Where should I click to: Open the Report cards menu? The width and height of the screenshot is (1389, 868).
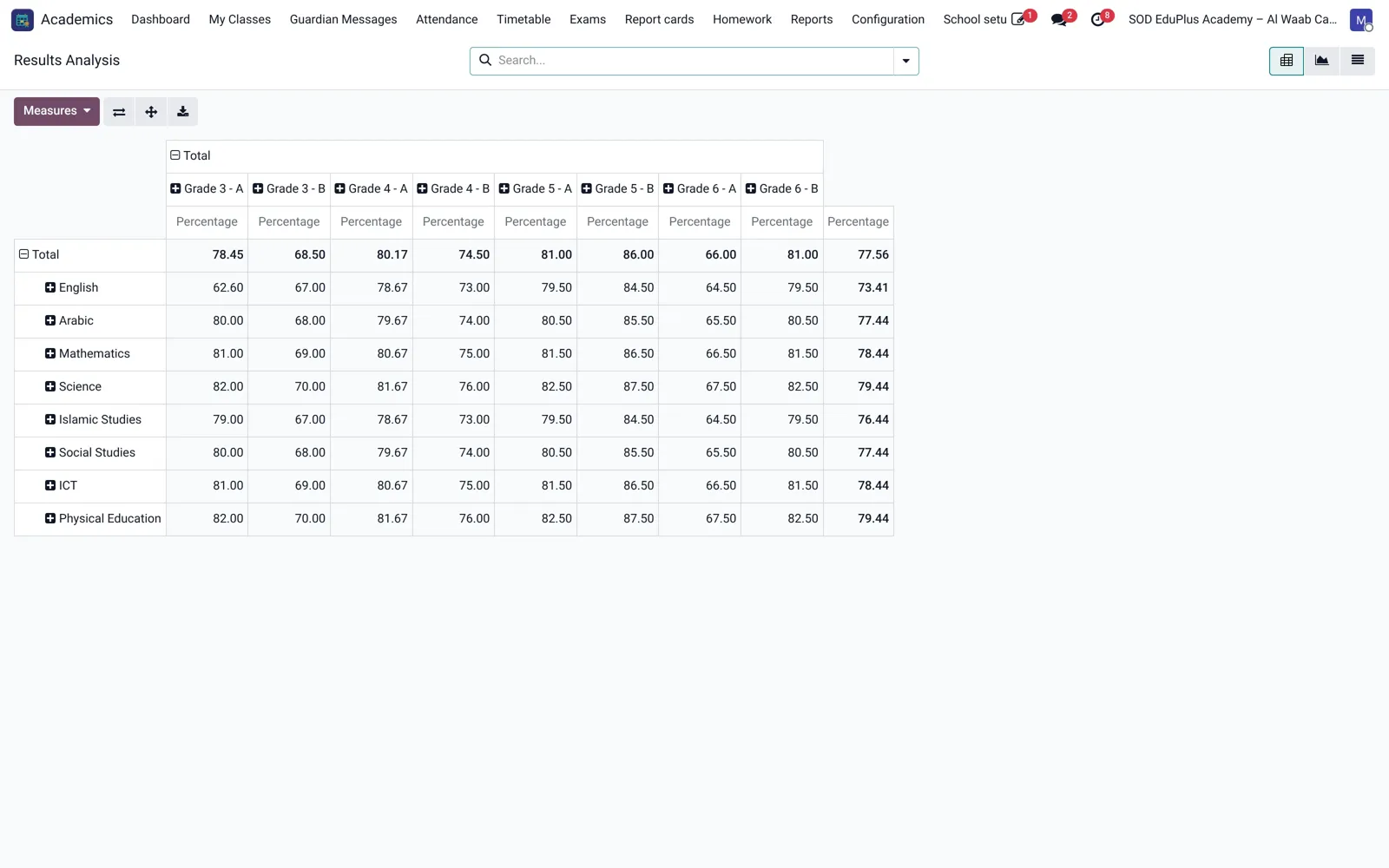pos(659,19)
